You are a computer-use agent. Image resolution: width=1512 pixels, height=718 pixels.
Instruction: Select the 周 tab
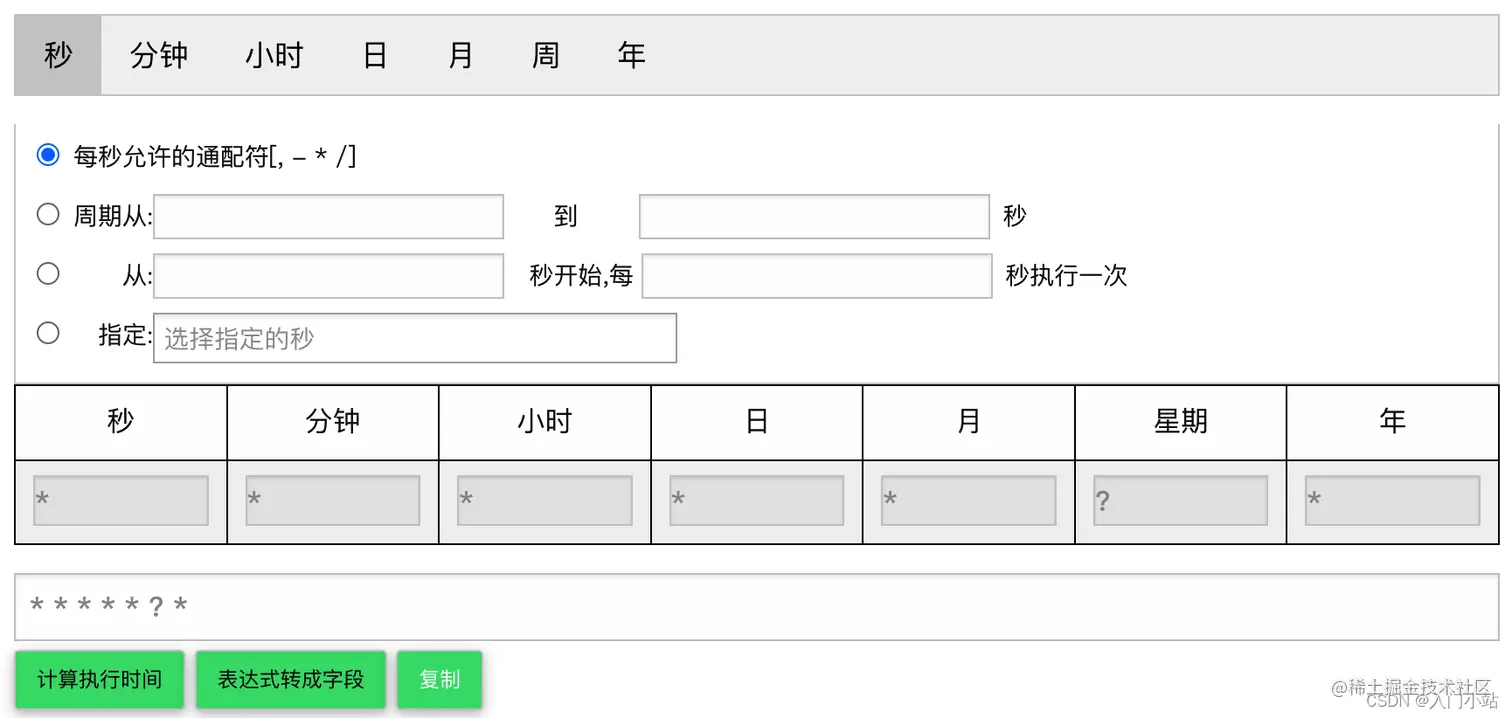545,55
